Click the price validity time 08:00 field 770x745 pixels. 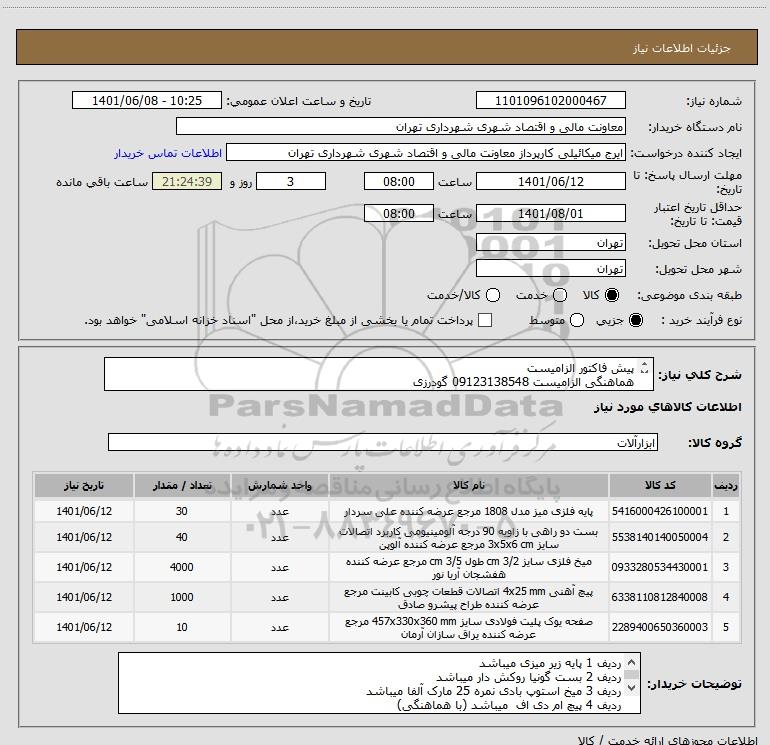(399, 213)
